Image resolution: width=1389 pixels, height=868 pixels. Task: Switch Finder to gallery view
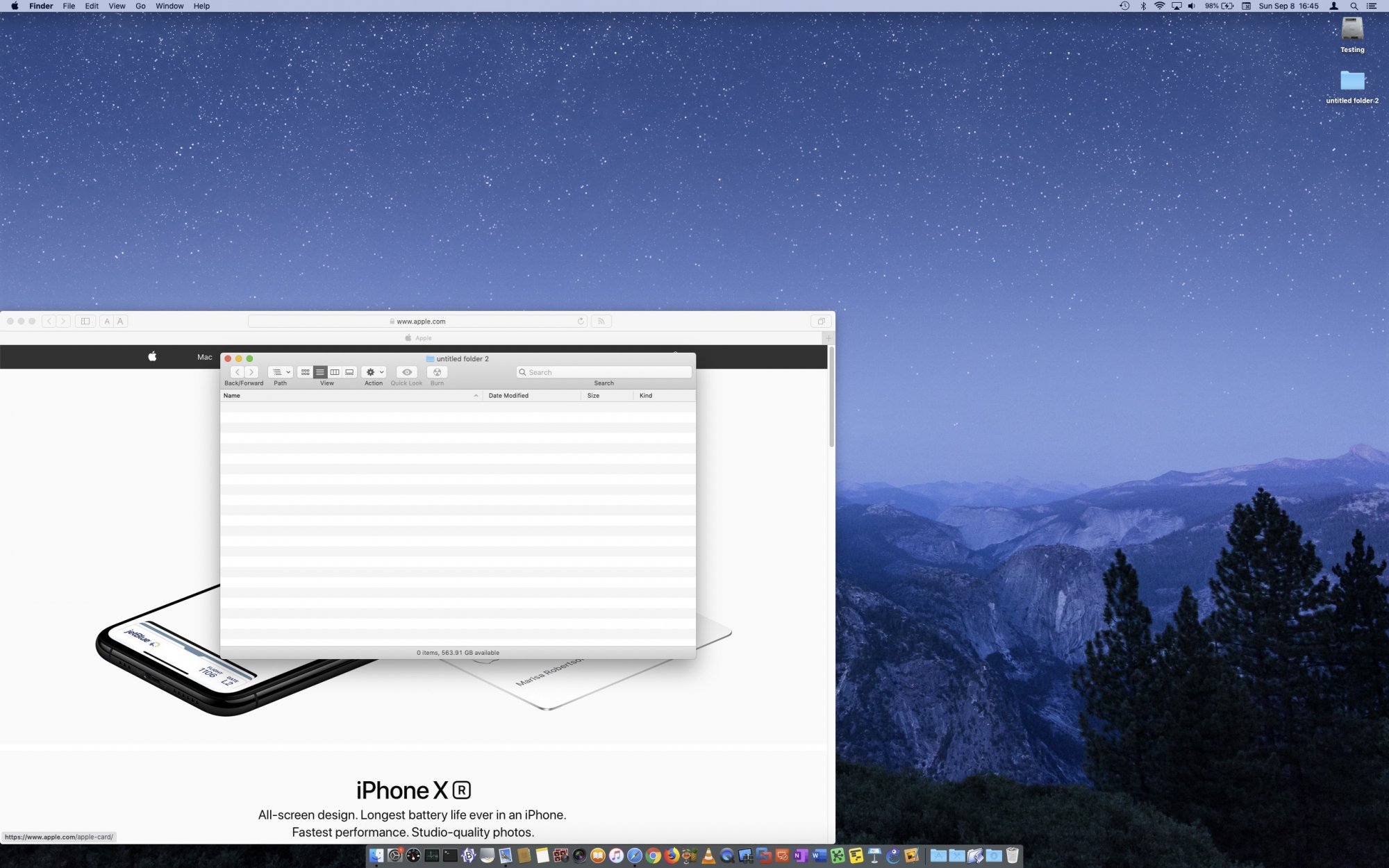[x=349, y=372]
